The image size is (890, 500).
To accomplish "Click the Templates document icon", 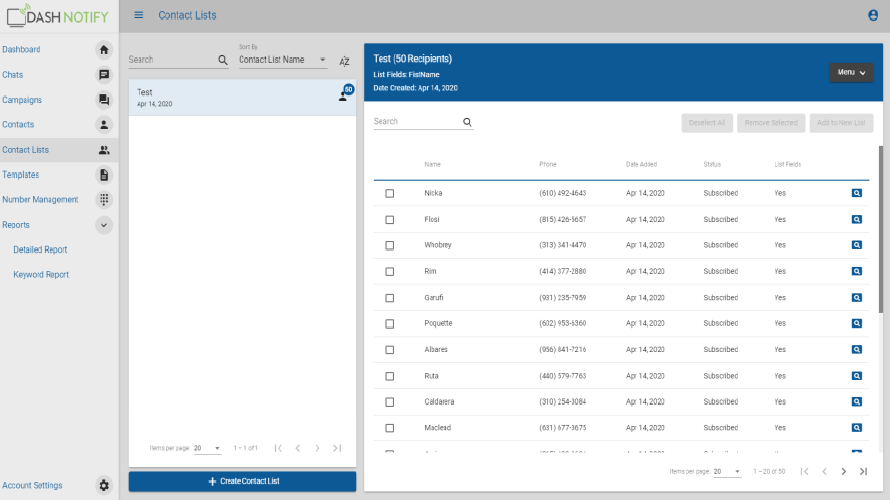I will click(104, 175).
